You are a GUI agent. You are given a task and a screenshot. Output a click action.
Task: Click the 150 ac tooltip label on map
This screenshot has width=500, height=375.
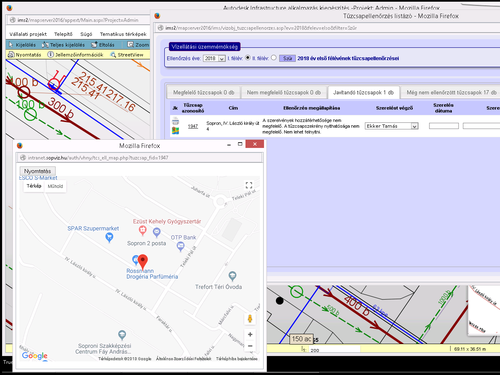[x=301, y=339]
